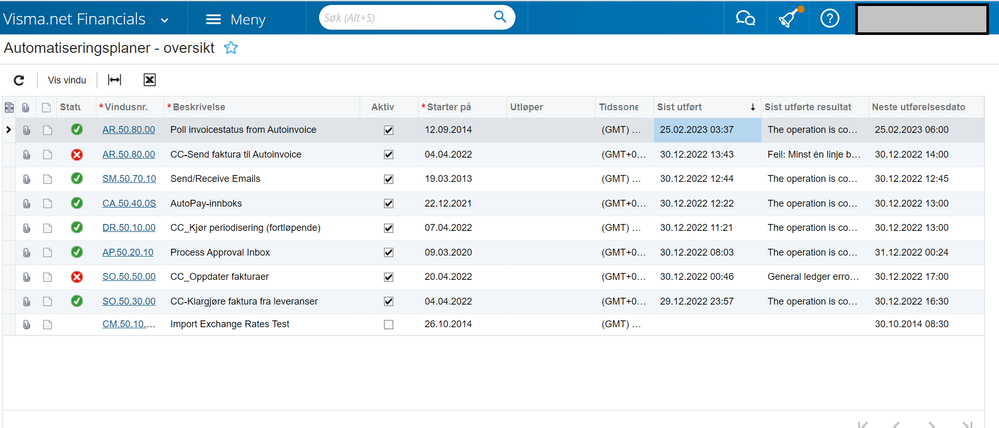The image size is (999, 428).
Task: Open note icon for Import Exchange Rates Test
Action: (x=47, y=325)
